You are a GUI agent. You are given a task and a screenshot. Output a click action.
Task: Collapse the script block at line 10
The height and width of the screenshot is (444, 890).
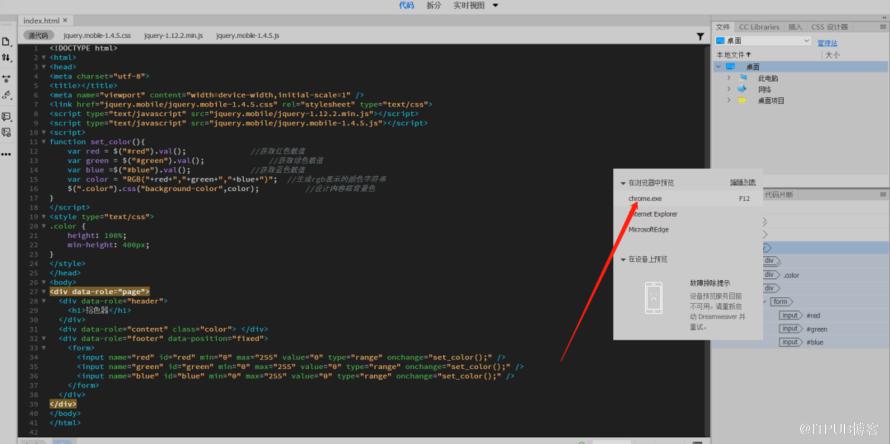pyautogui.click(x=44, y=132)
